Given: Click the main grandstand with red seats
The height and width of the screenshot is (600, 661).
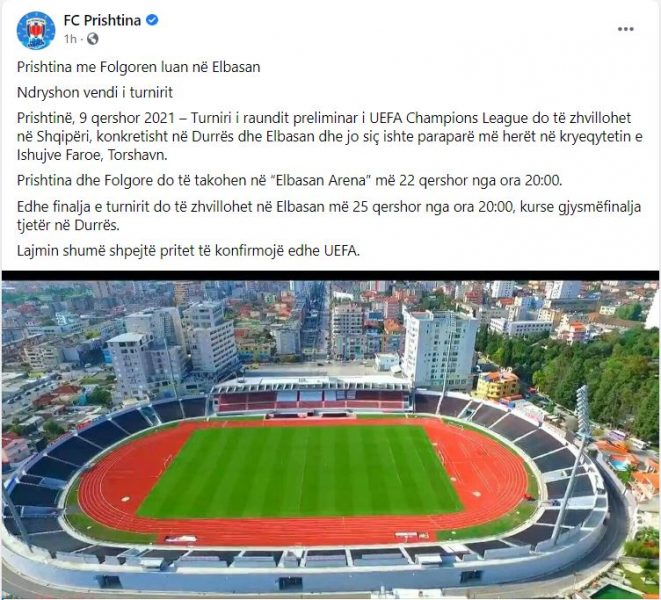Looking at the screenshot, I should pos(311,396).
